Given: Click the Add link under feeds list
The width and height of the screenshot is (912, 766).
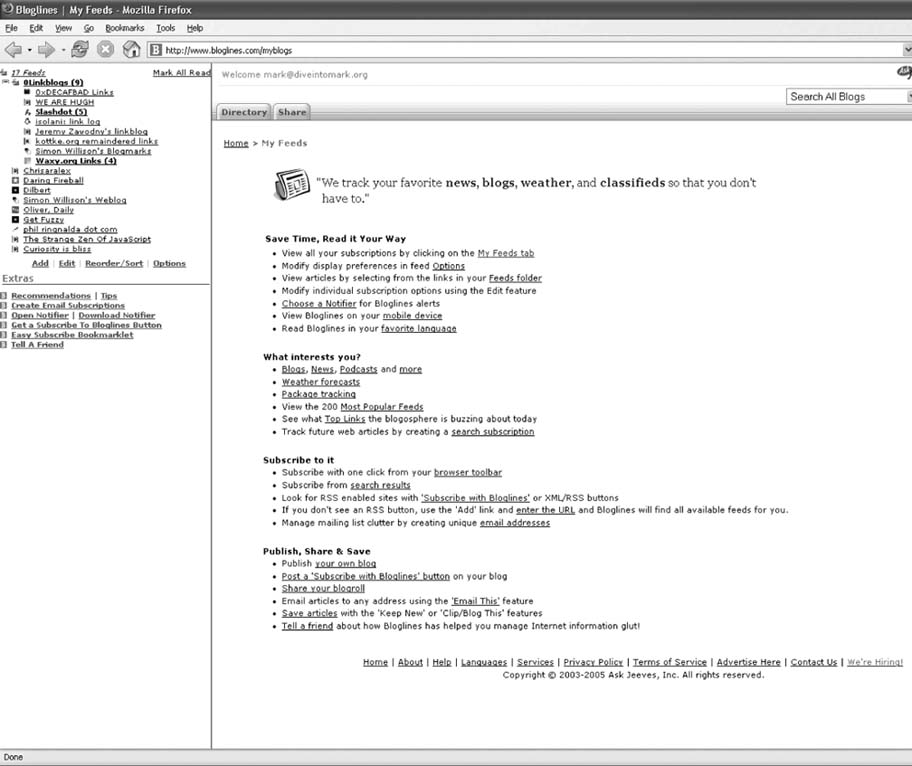Looking at the screenshot, I should click(x=40, y=263).
